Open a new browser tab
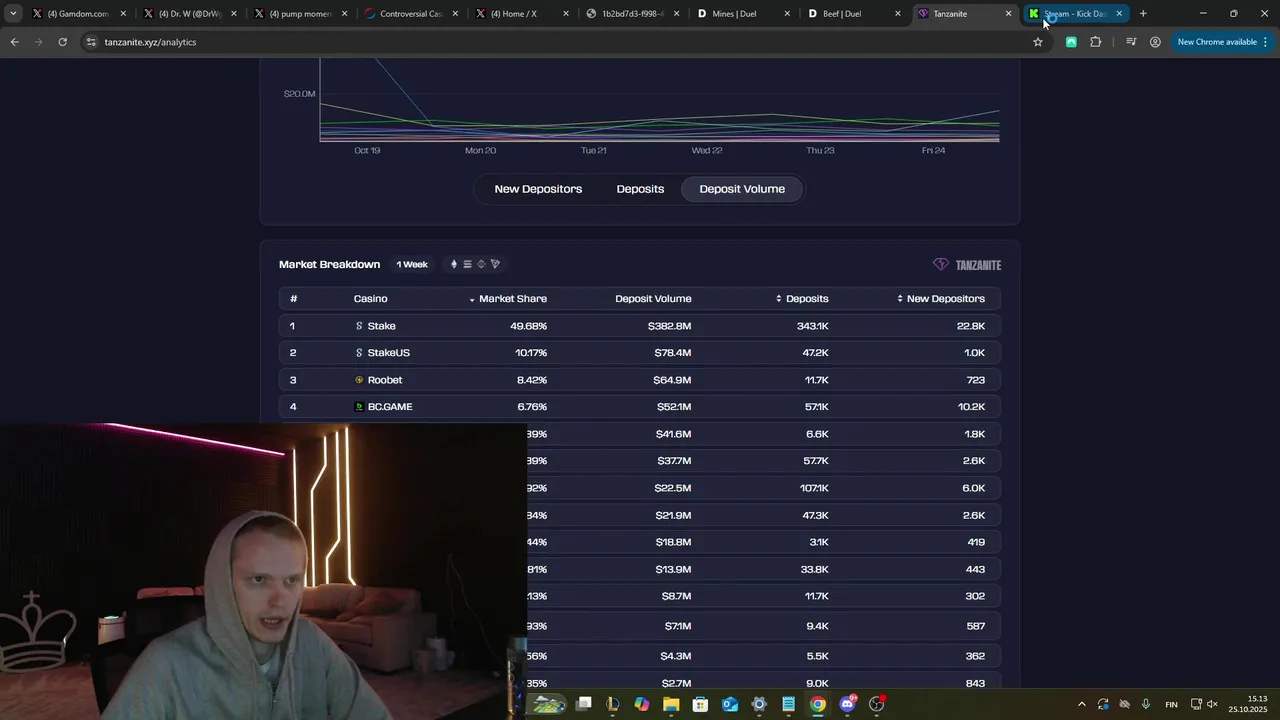Image resolution: width=1280 pixels, height=720 pixels. click(x=1143, y=14)
